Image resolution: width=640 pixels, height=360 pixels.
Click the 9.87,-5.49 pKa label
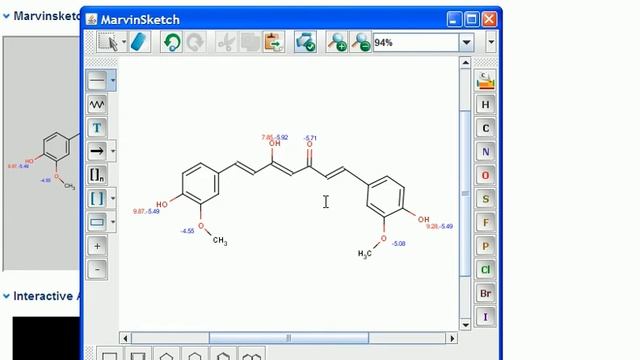[x=146, y=211]
